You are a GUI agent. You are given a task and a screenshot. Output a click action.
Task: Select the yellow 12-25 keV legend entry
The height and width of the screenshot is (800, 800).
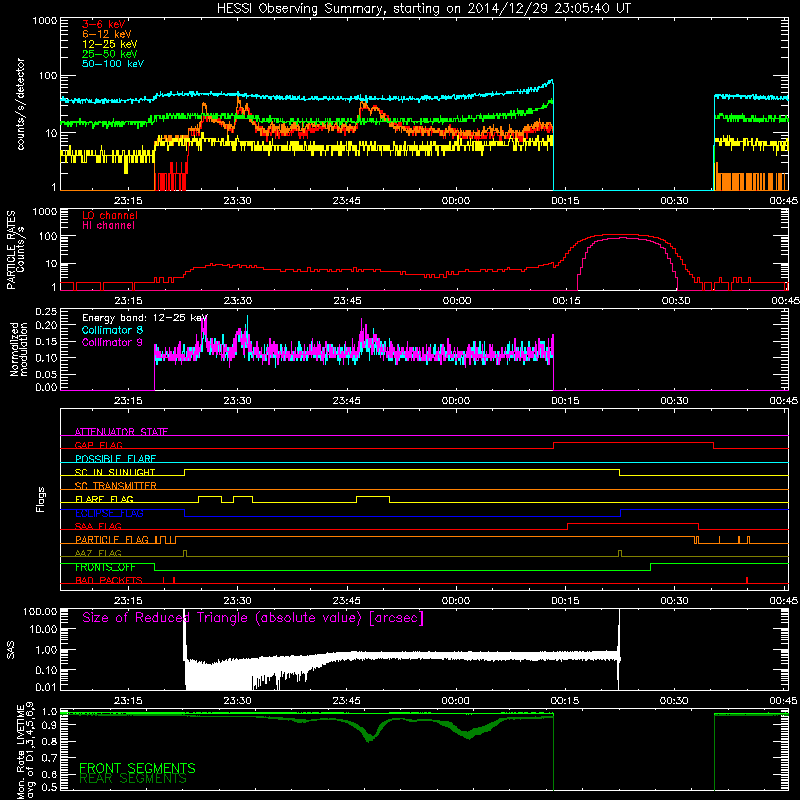(x=110, y=44)
